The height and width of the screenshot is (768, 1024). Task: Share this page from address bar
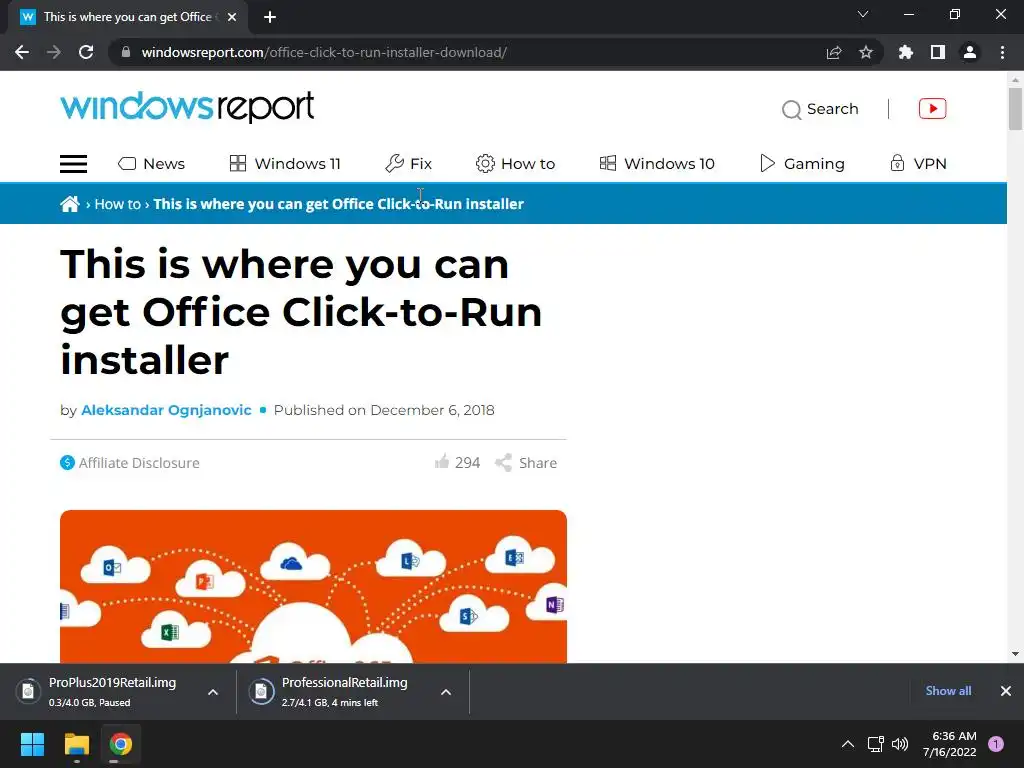coord(834,52)
